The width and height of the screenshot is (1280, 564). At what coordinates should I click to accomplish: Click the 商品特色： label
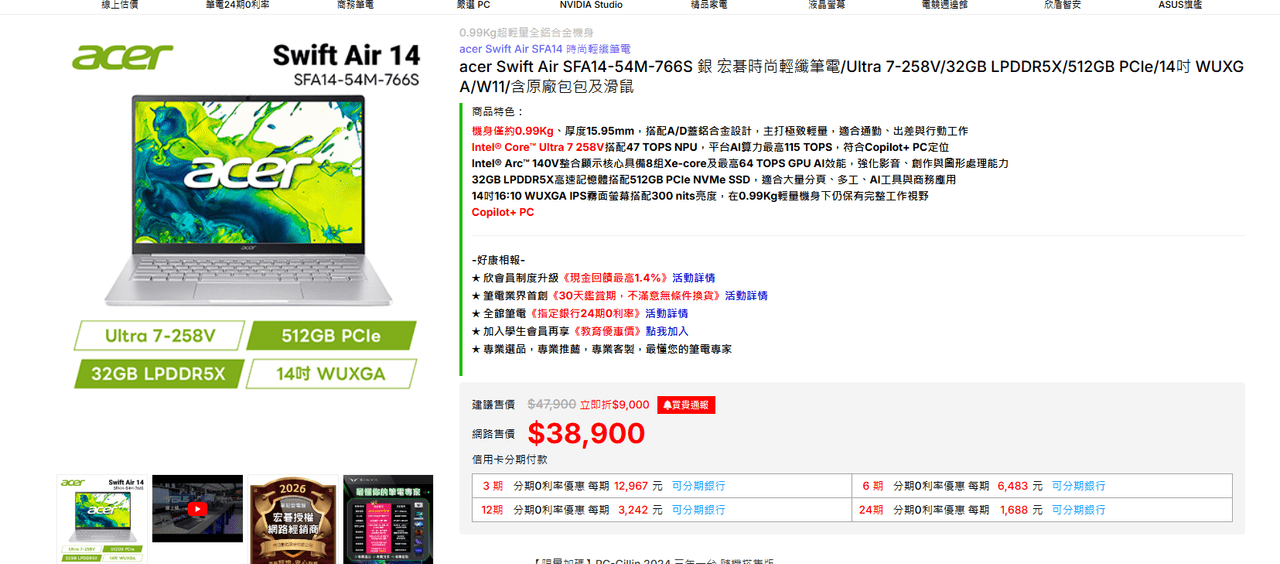[x=498, y=111]
